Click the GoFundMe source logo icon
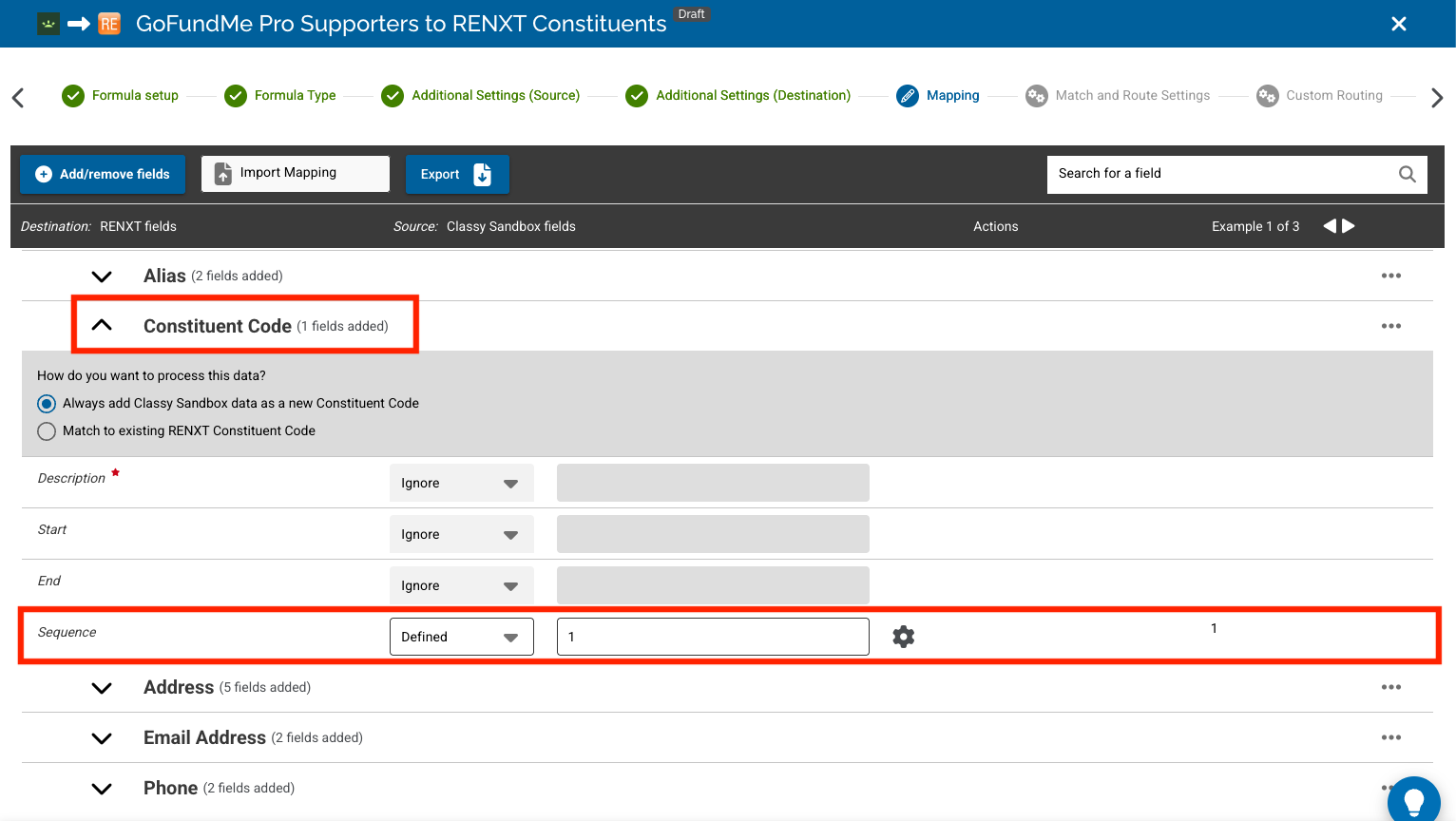The width and height of the screenshot is (1456, 821). 48,24
